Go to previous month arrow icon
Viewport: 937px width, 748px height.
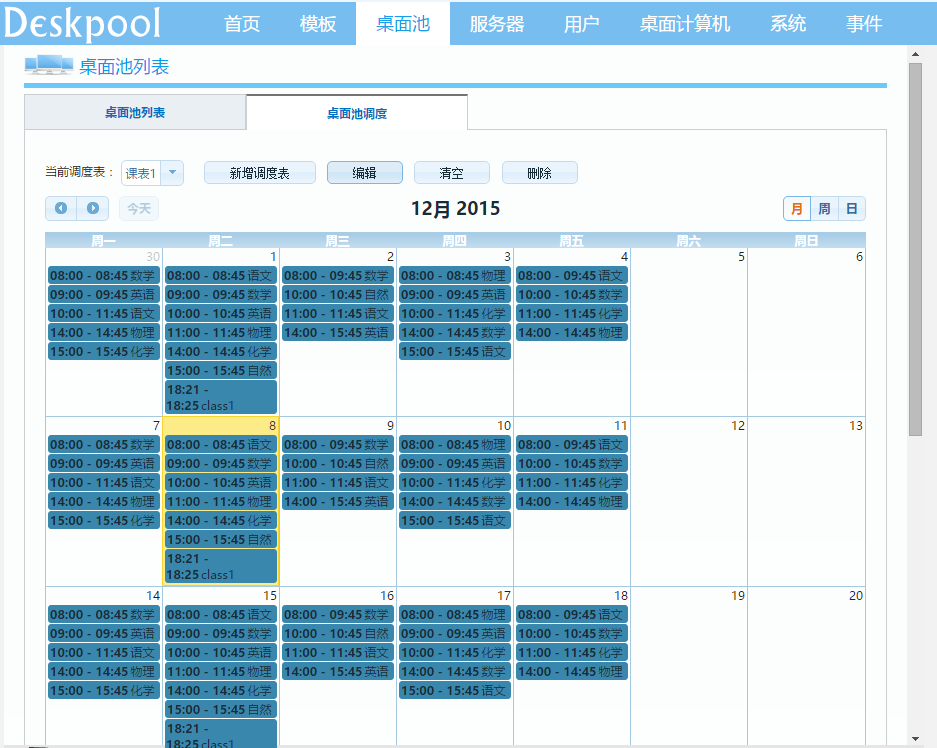(x=61, y=209)
